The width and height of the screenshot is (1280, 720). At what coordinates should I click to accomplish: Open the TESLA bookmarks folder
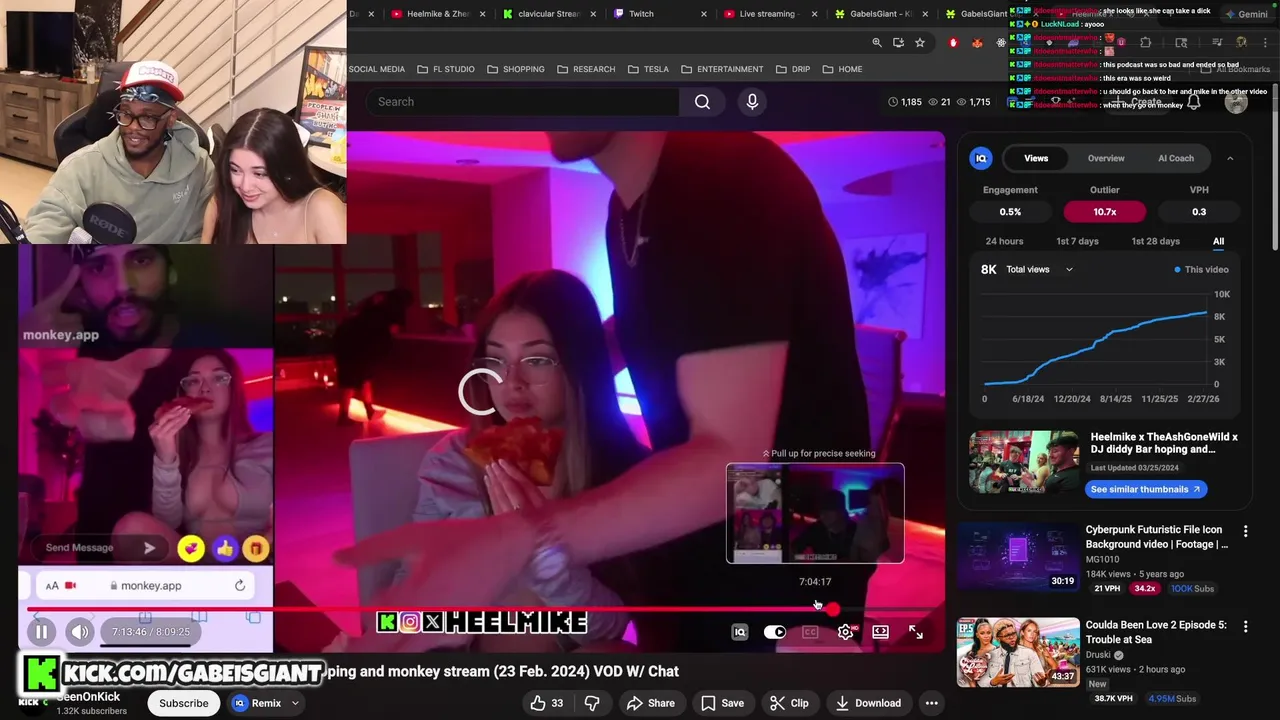[x=648, y=69]
